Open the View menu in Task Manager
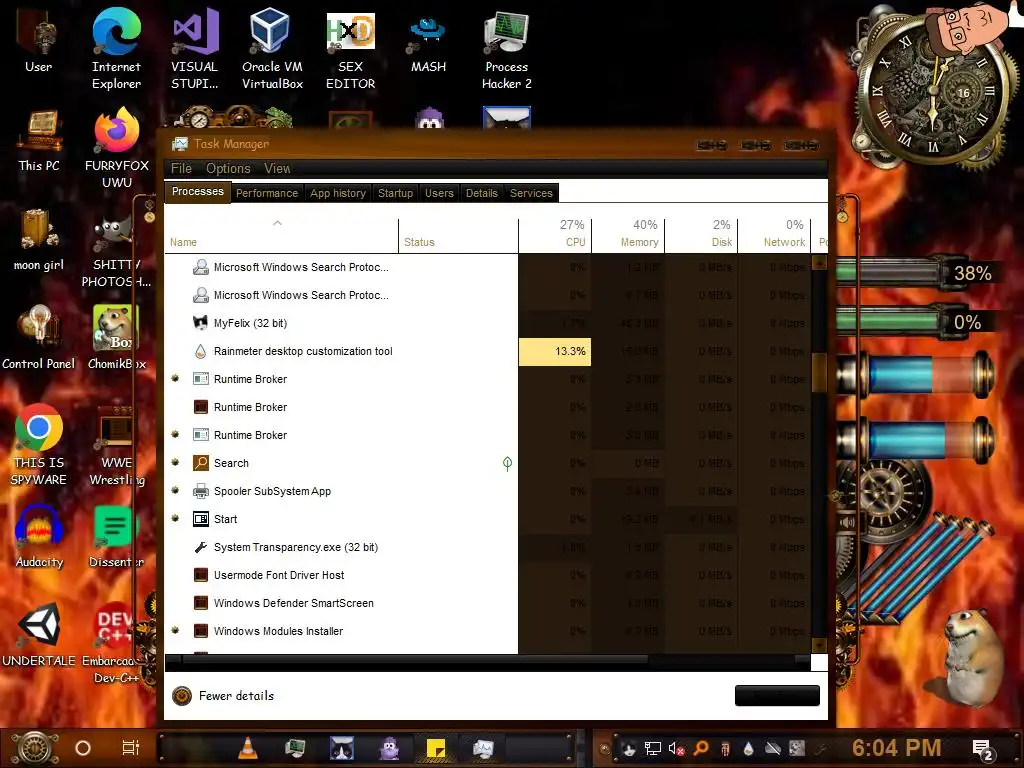The width and height of the screenshot is (1024, 768). pyautogui.click(x=277, y=168)
